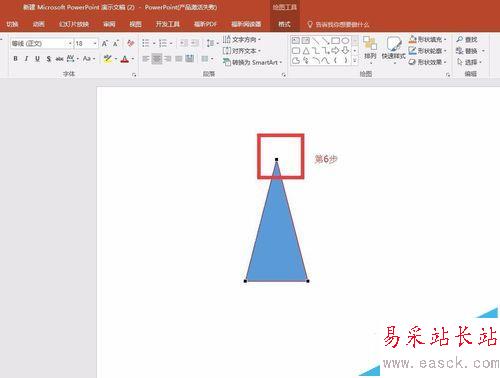The height and width of the screenshot is (378, 500).
Task: Align paragraph text to the left
Action: pos(145,59)
